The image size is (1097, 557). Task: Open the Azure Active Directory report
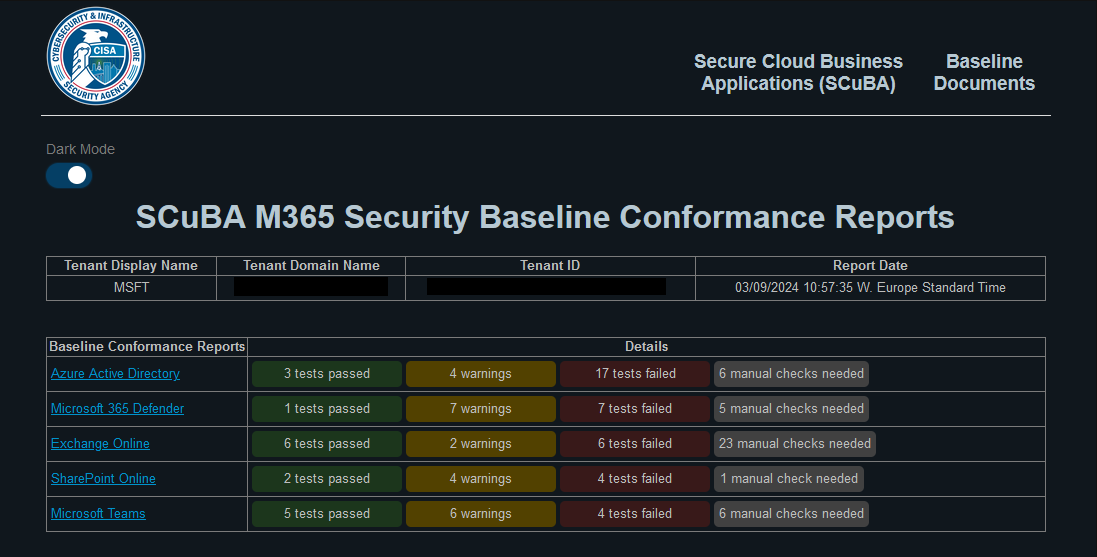(115, 374)
